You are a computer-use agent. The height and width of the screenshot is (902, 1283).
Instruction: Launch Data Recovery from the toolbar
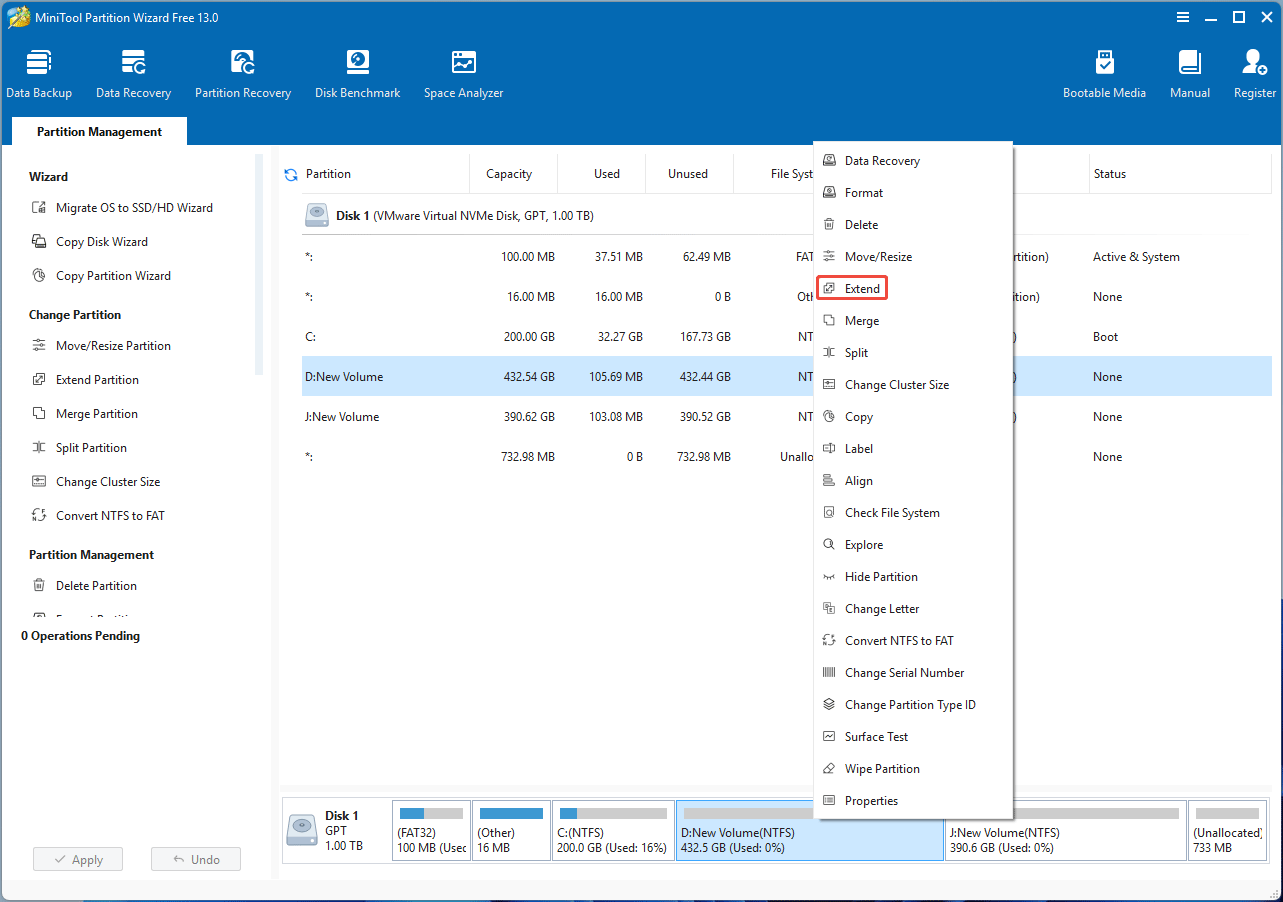point(133,73)
